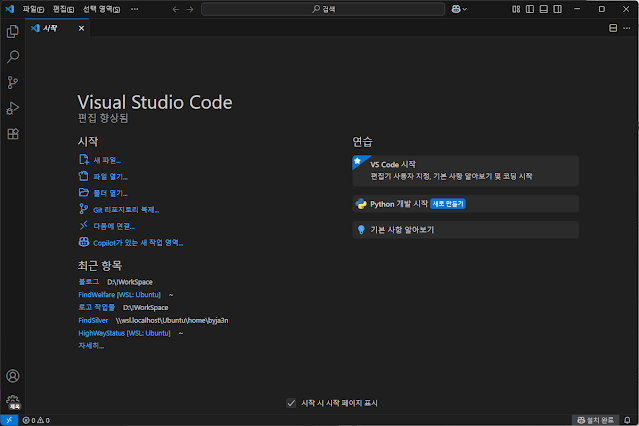Toggle primary side bar visibility
The image size is (639, 426).
pyautogui.click(x=530, y=9)
